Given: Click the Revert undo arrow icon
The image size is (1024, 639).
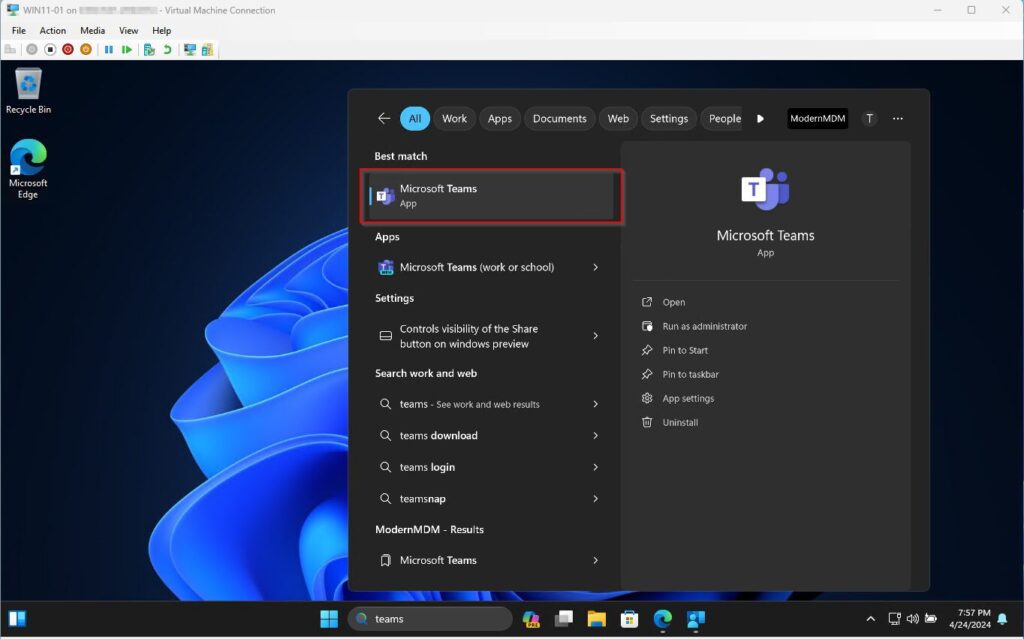Looking at the screenshot, I should pos(167,49).
